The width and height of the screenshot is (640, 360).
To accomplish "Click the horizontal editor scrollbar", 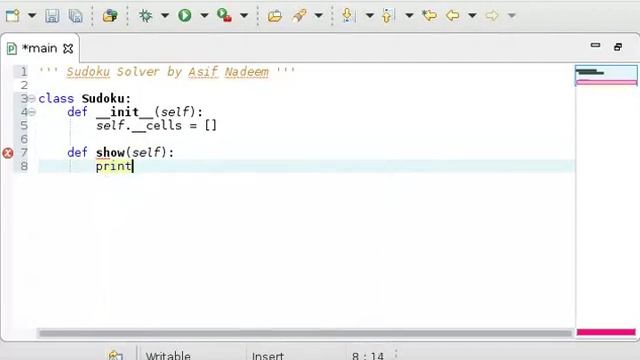I will tap(305, 333).
